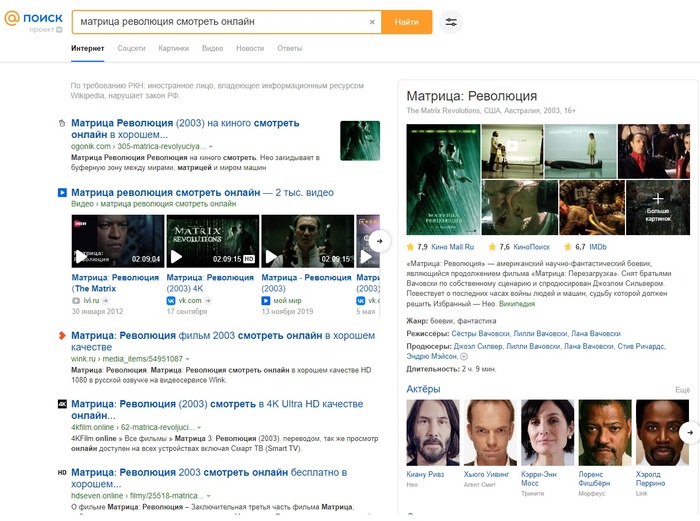The height and width of the screenshot is (521, 700).
Task: Open the Видео tab
Action: (212, 48)
